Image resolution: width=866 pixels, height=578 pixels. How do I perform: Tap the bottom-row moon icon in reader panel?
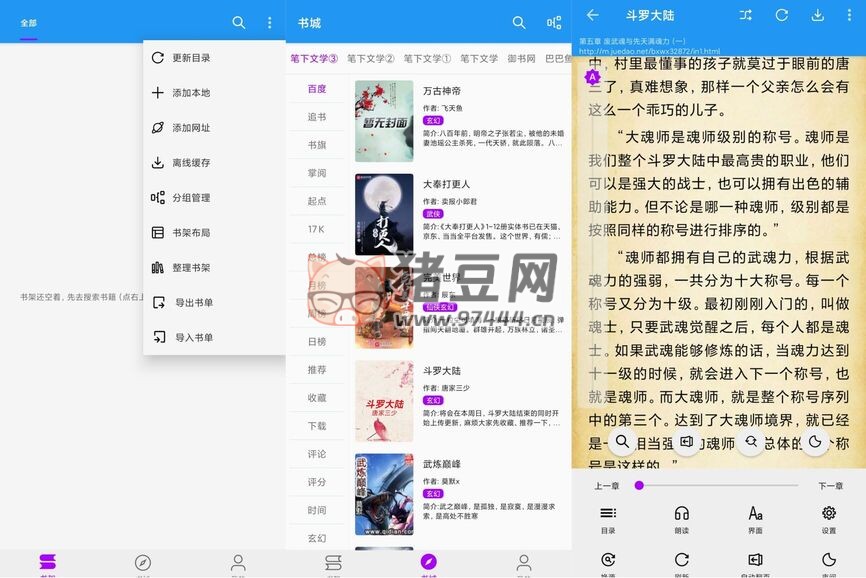pos(829,560)
